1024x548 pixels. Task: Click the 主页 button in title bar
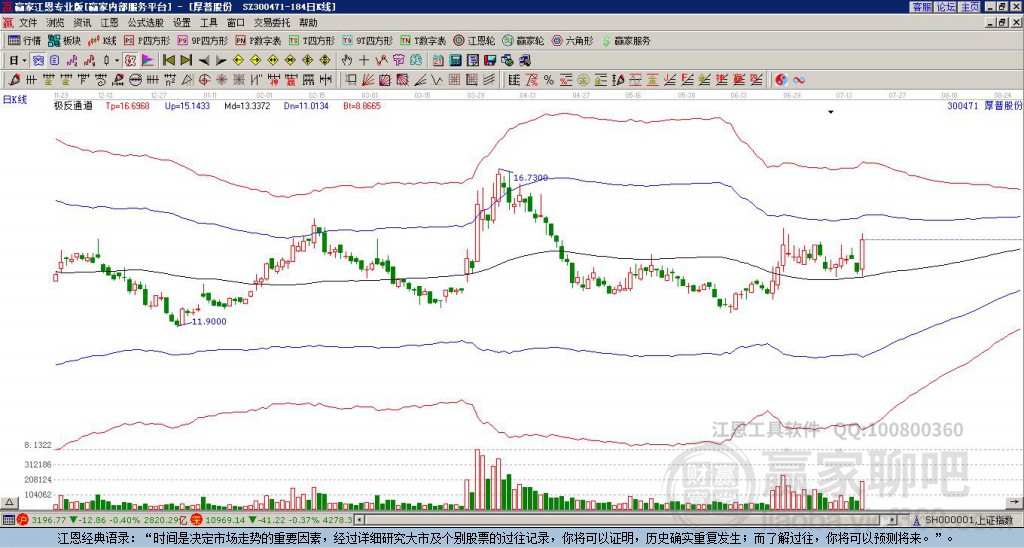pos(969,7)
